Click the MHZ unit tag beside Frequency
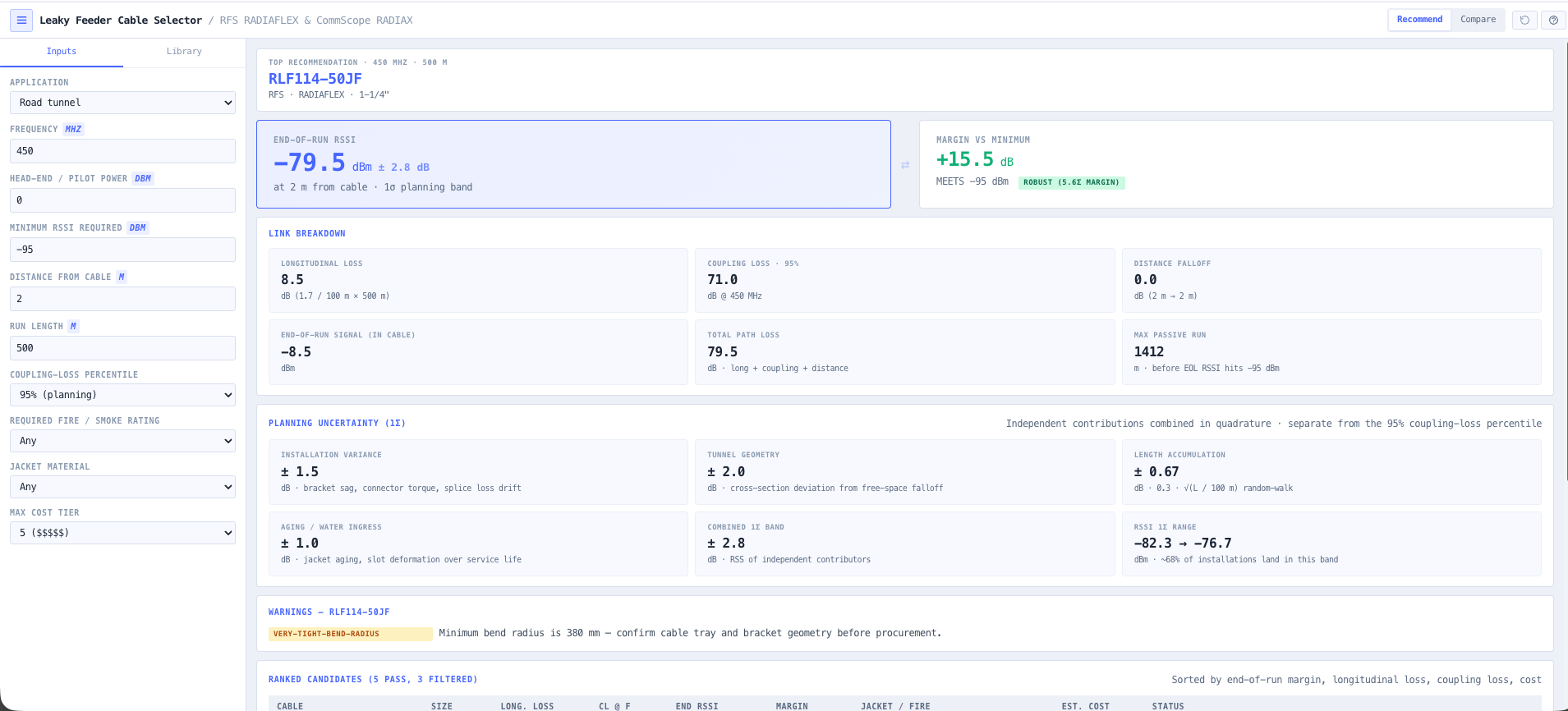Viewport: 1568px width, 711px height. [73, 129]
